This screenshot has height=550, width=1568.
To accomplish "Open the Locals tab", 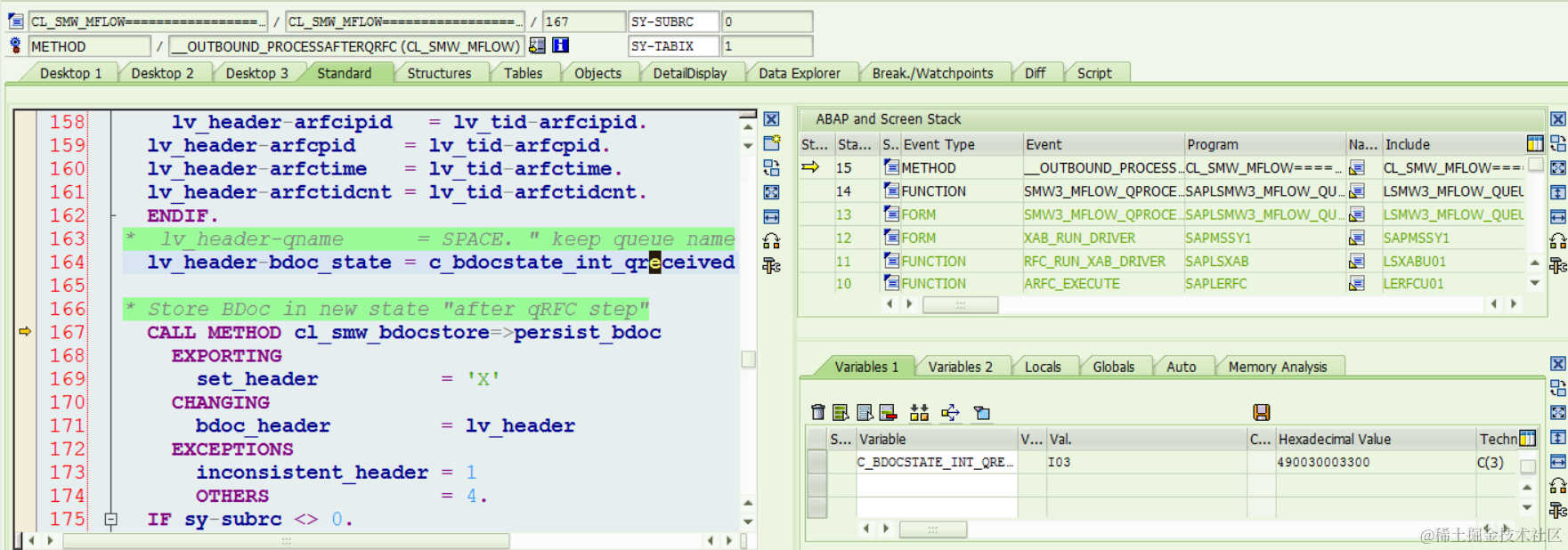I will pos(1043,367).
